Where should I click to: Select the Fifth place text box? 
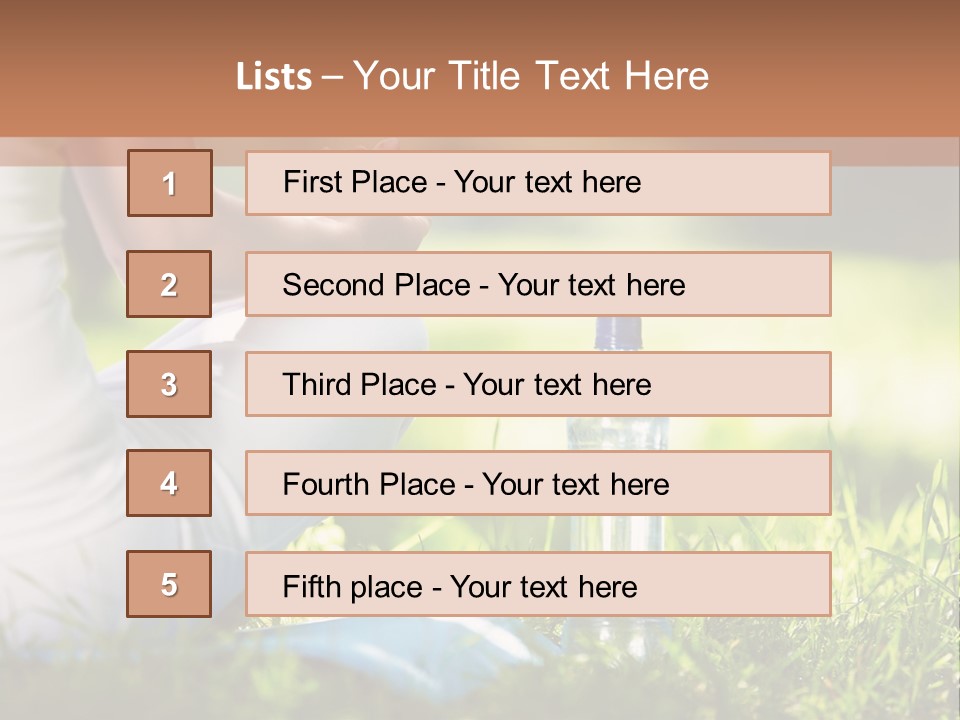538,584
